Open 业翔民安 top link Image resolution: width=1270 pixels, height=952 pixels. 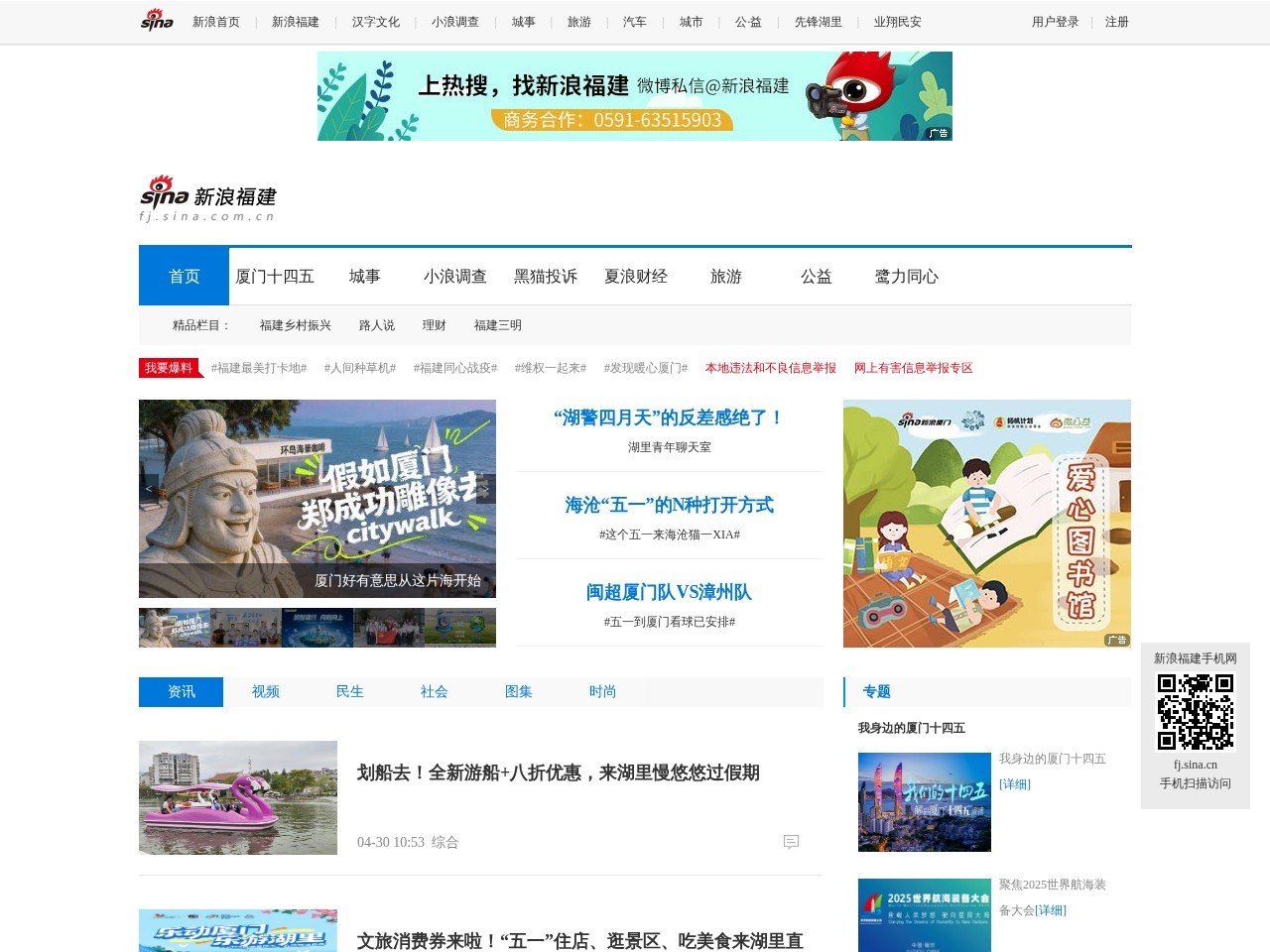pos(898,22)
